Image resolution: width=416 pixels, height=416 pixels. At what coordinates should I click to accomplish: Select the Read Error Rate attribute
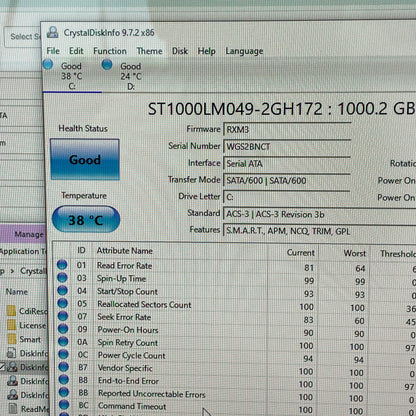click(124, 266)
